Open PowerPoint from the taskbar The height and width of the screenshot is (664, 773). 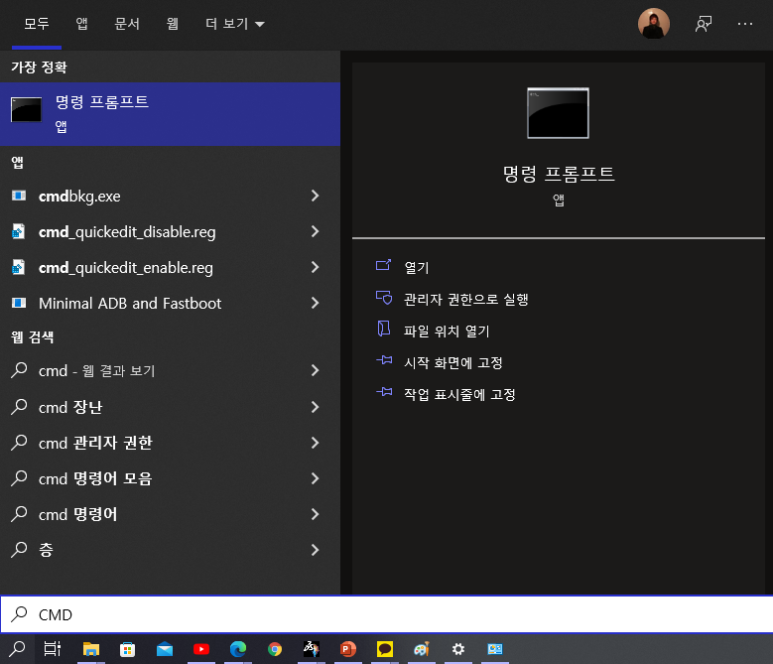[348, 649]
